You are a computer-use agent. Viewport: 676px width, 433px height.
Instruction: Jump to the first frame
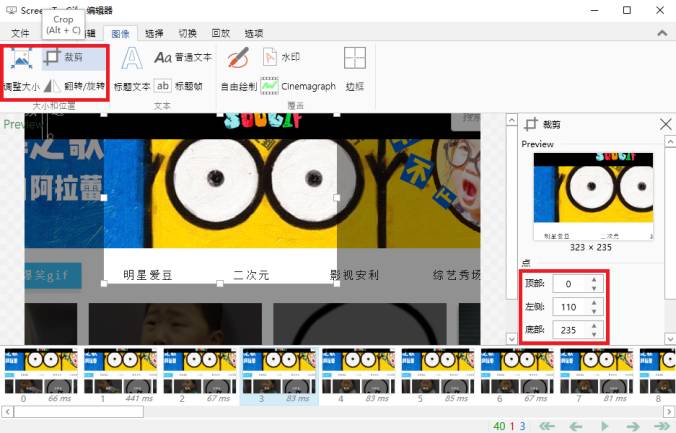[547, 426]
